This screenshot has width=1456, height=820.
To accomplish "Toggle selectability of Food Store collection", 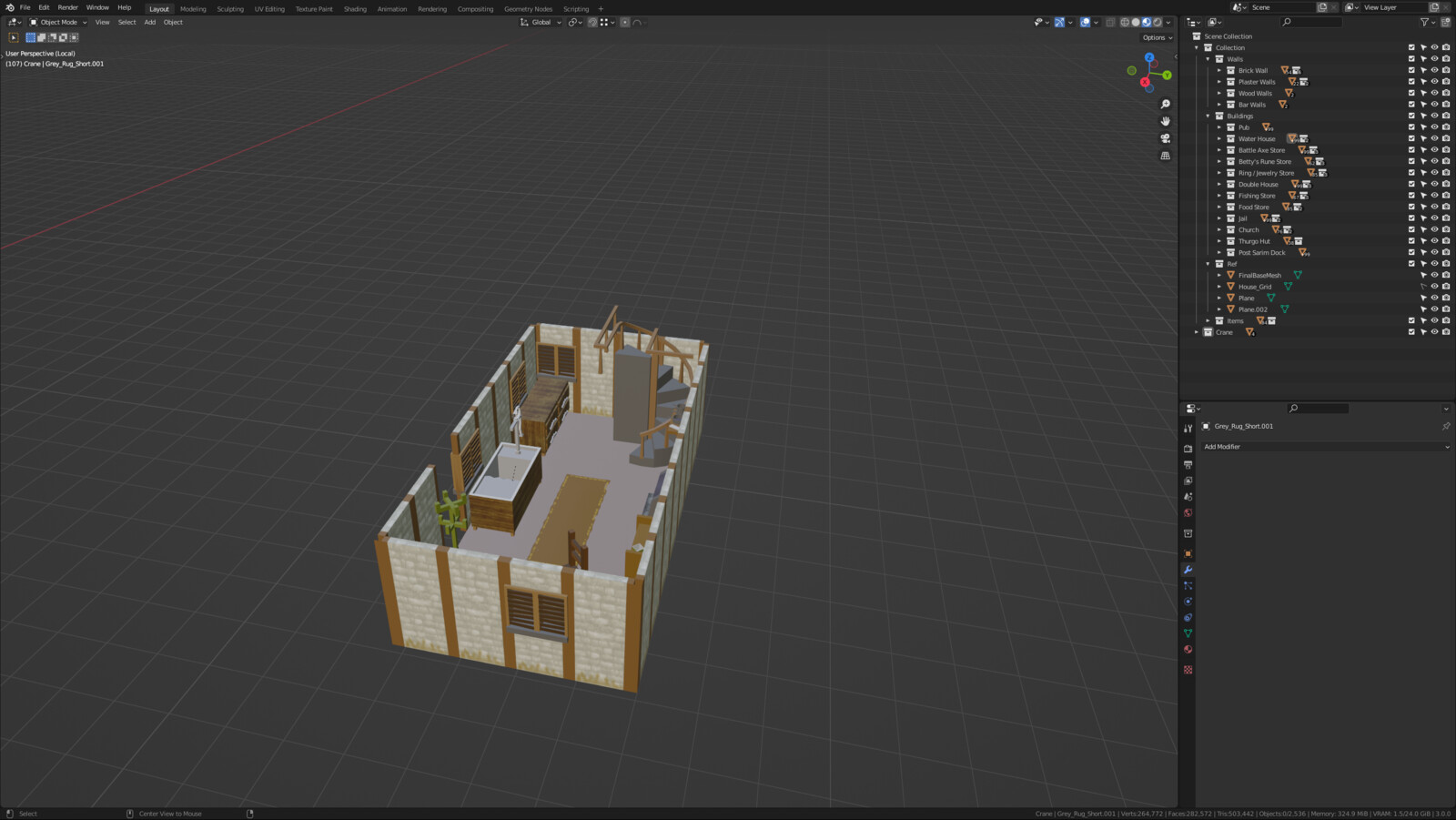I will pyautogui.click(x=1423, y=207).
